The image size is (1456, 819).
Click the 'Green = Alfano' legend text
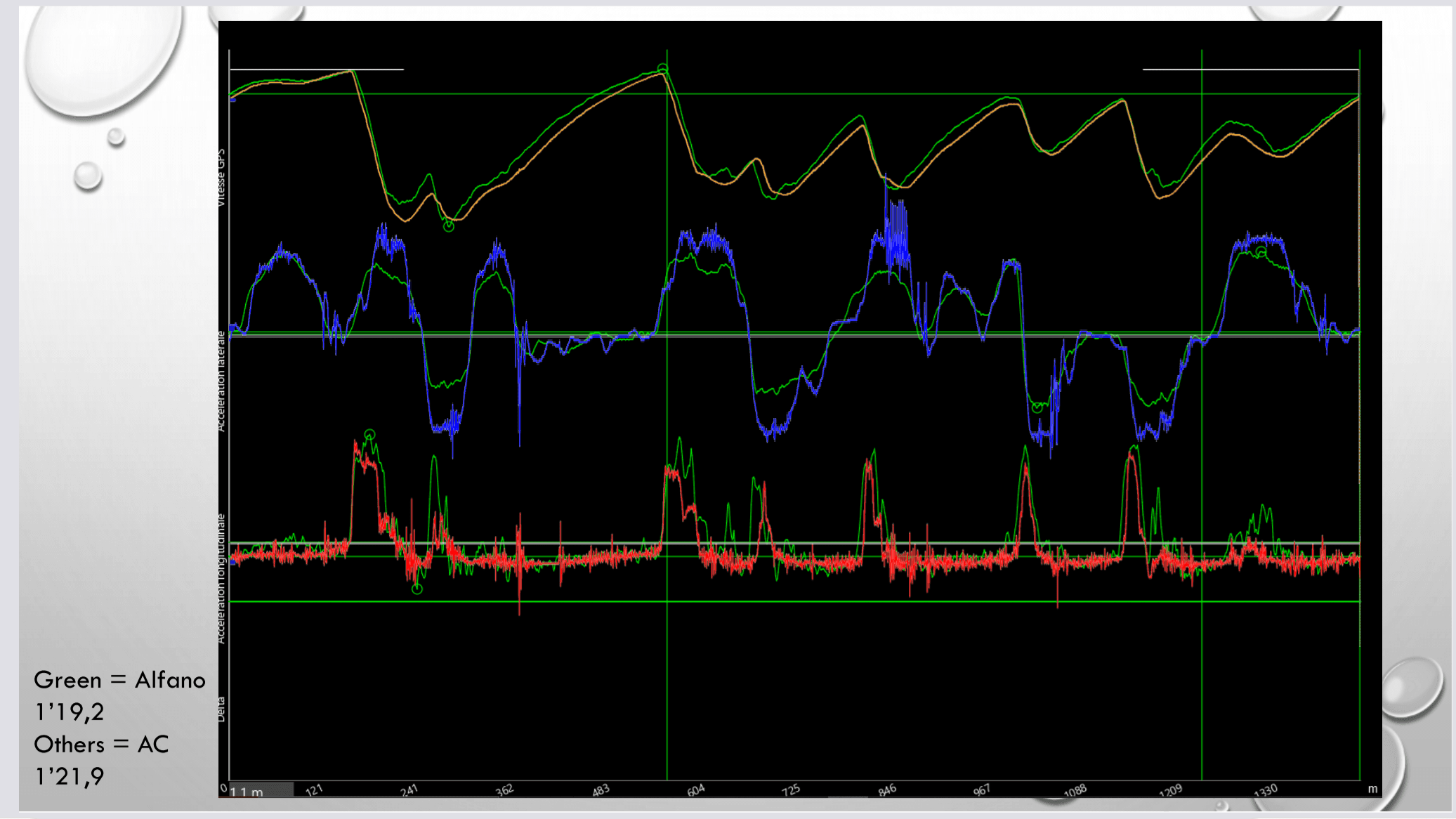coord(119,680)
